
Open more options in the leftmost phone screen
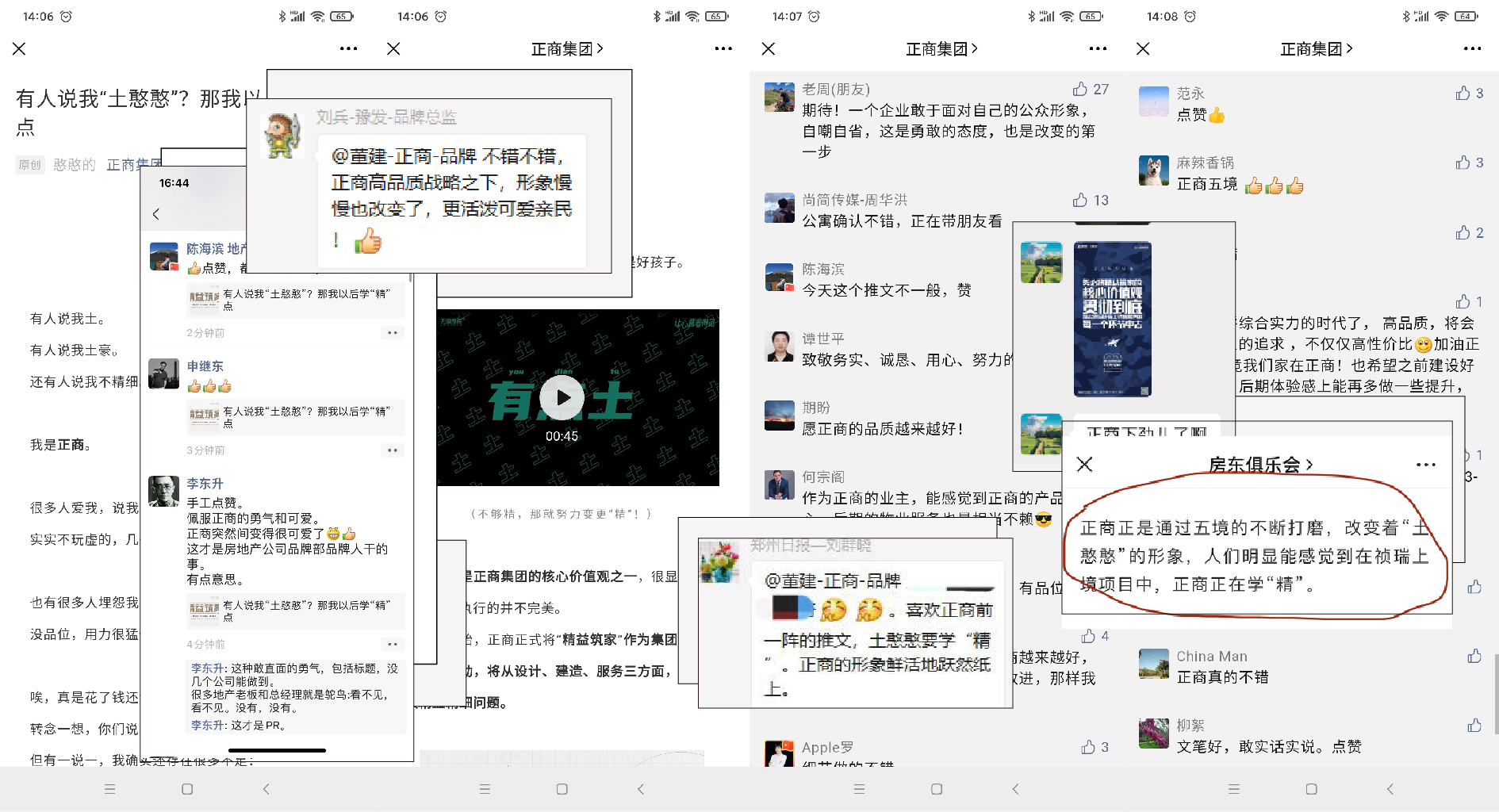pyautogui.click(x=348, y=48)
